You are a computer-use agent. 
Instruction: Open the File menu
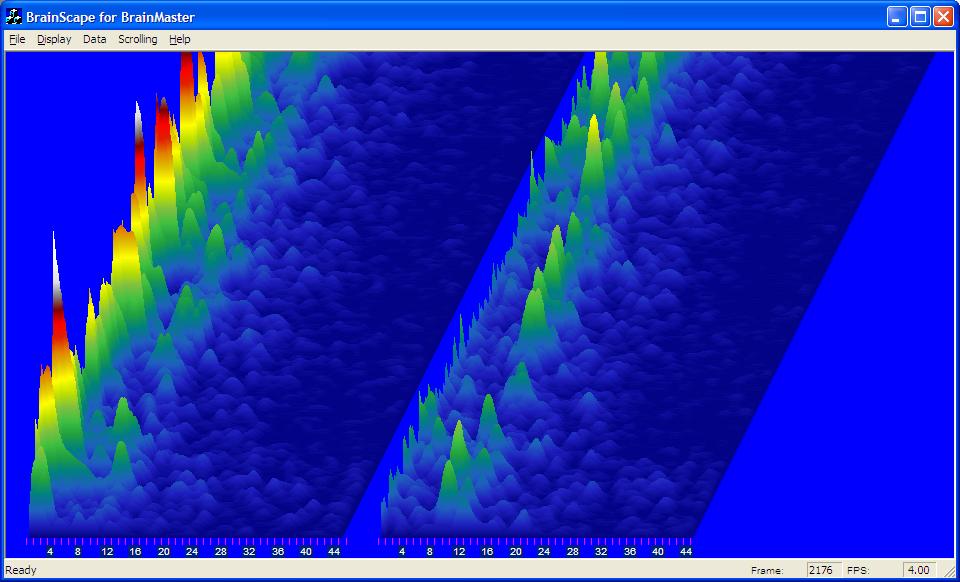click(x=17, y=39)
